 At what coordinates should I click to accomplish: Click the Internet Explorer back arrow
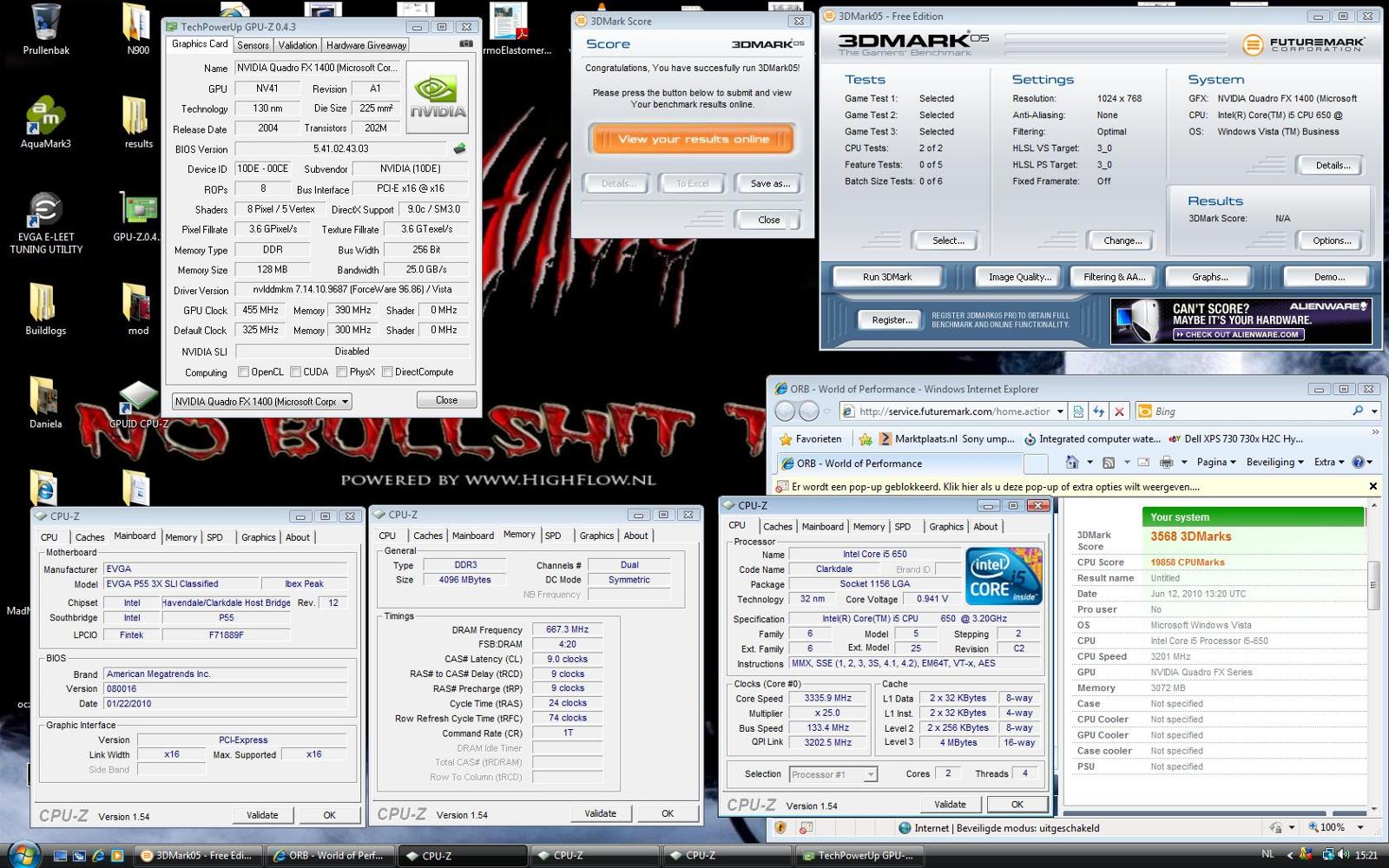[x=785, y=411]
